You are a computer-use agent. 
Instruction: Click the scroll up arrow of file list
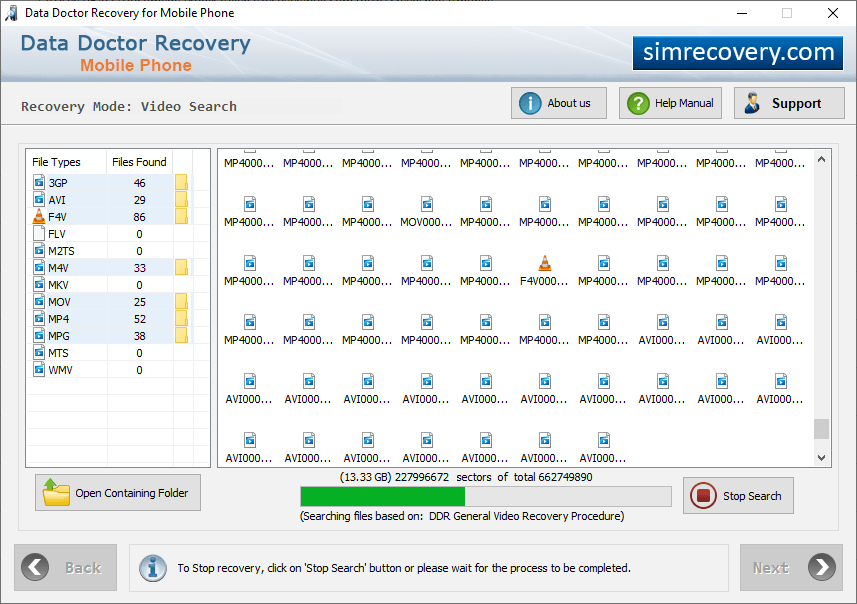pos(821,160)
